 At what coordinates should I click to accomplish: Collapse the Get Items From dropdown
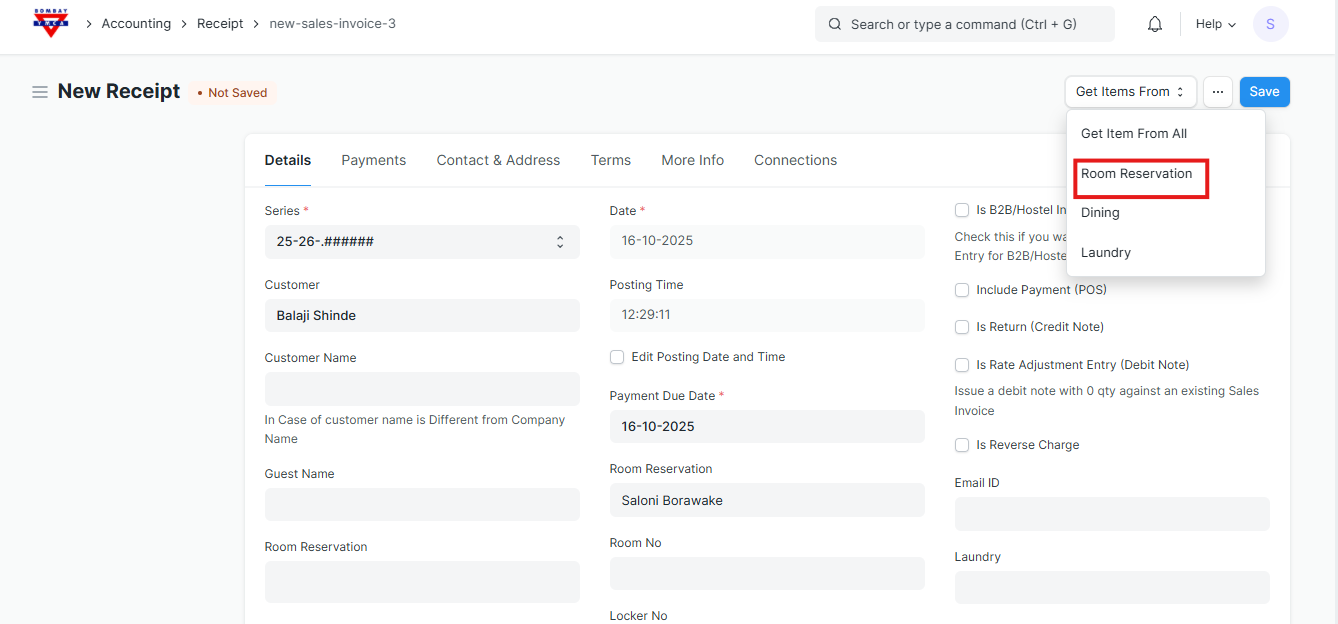[1130, 92]
